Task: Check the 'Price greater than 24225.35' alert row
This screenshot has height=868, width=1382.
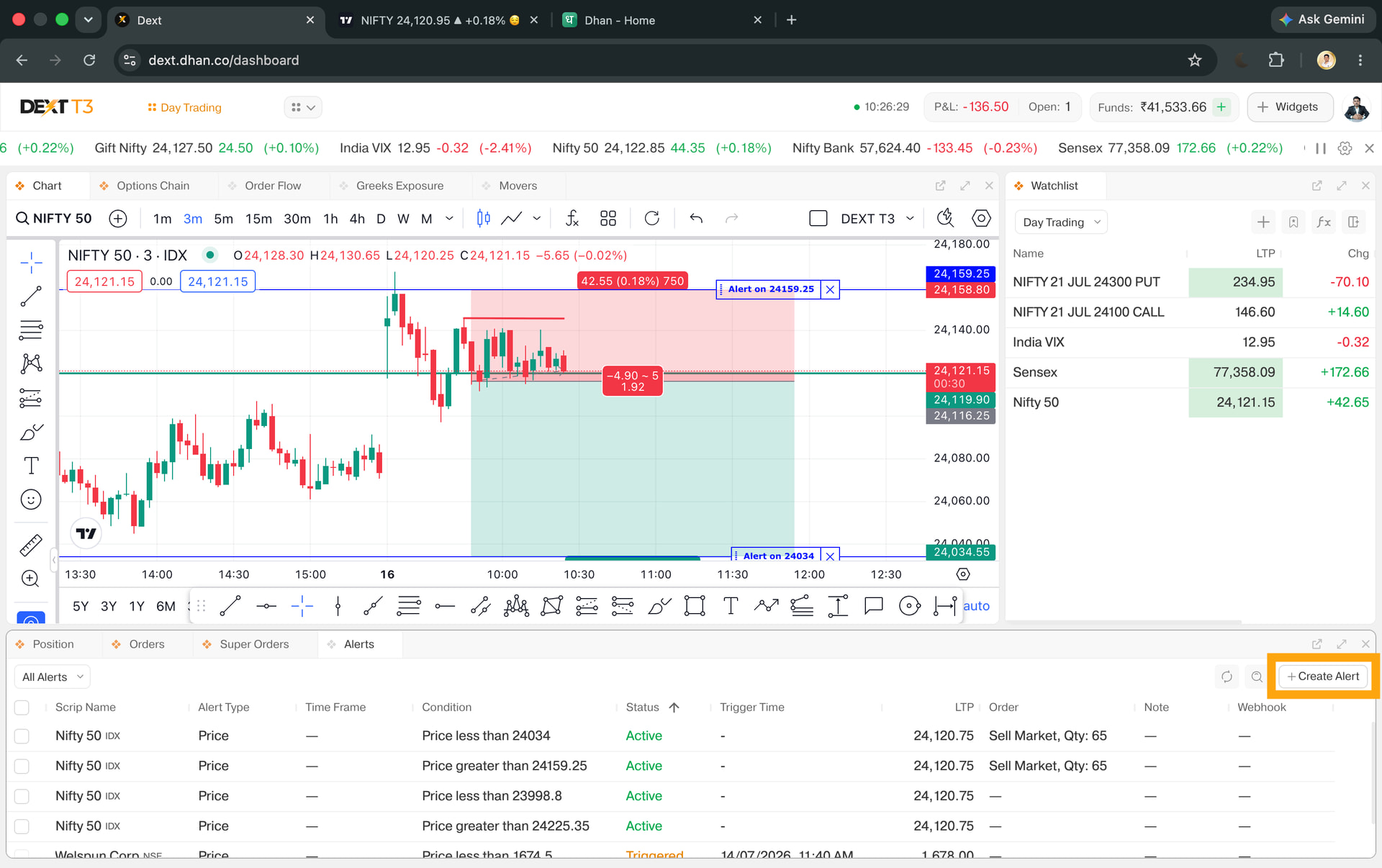Action: point(22,826)
